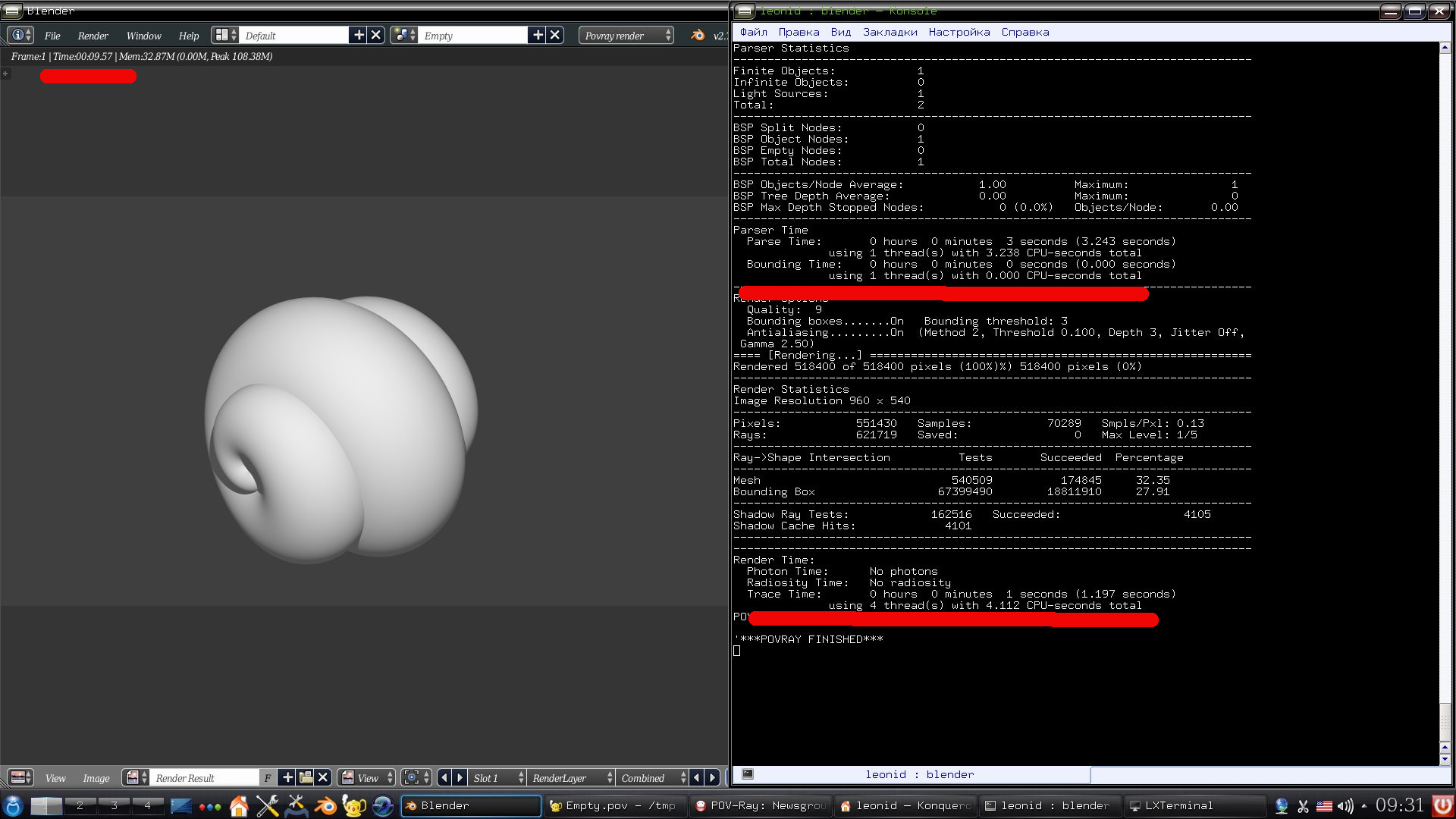Open the Render menu in Blender
Viewport: 1456px width, 819px height.
(x=93, y=36)
